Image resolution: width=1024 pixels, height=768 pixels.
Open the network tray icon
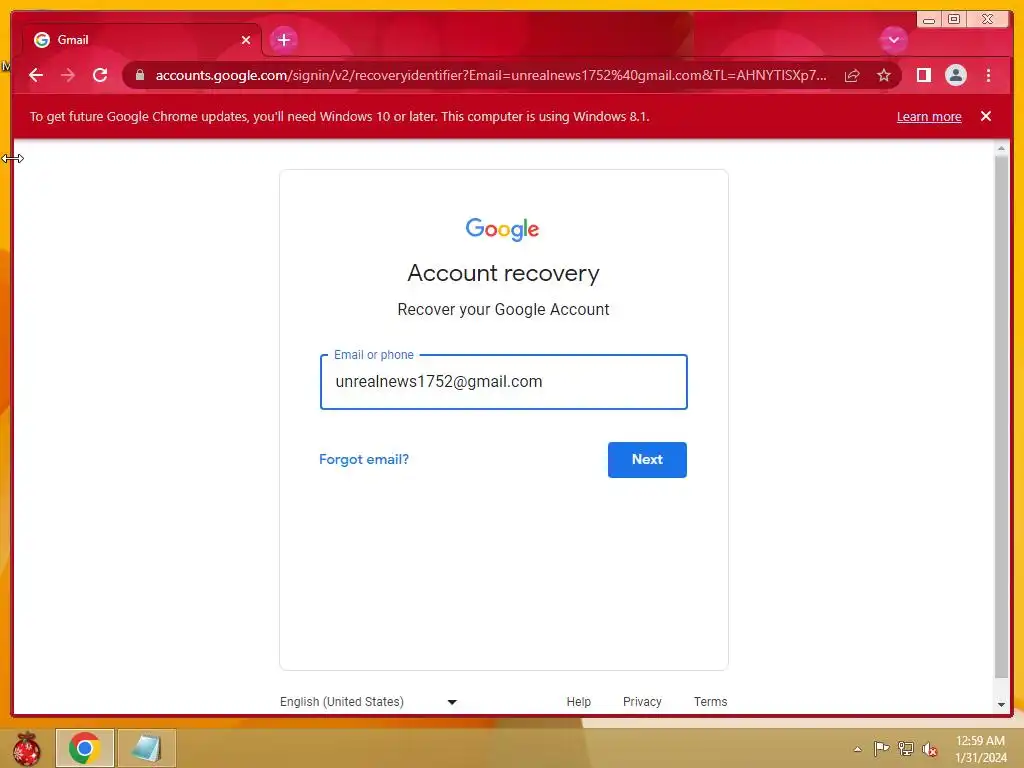(906, 748)
